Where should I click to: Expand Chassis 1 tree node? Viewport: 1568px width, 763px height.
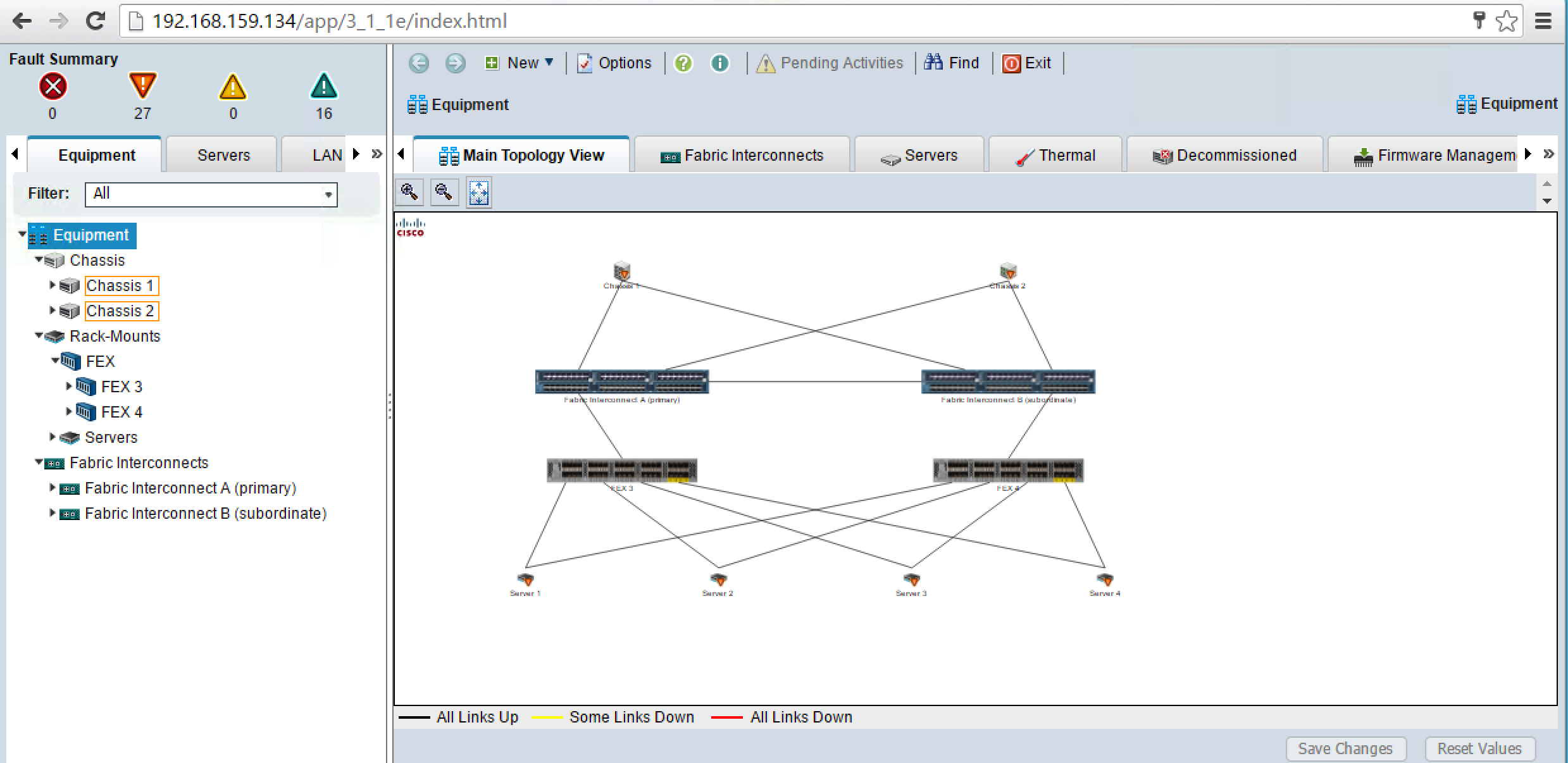53,285
